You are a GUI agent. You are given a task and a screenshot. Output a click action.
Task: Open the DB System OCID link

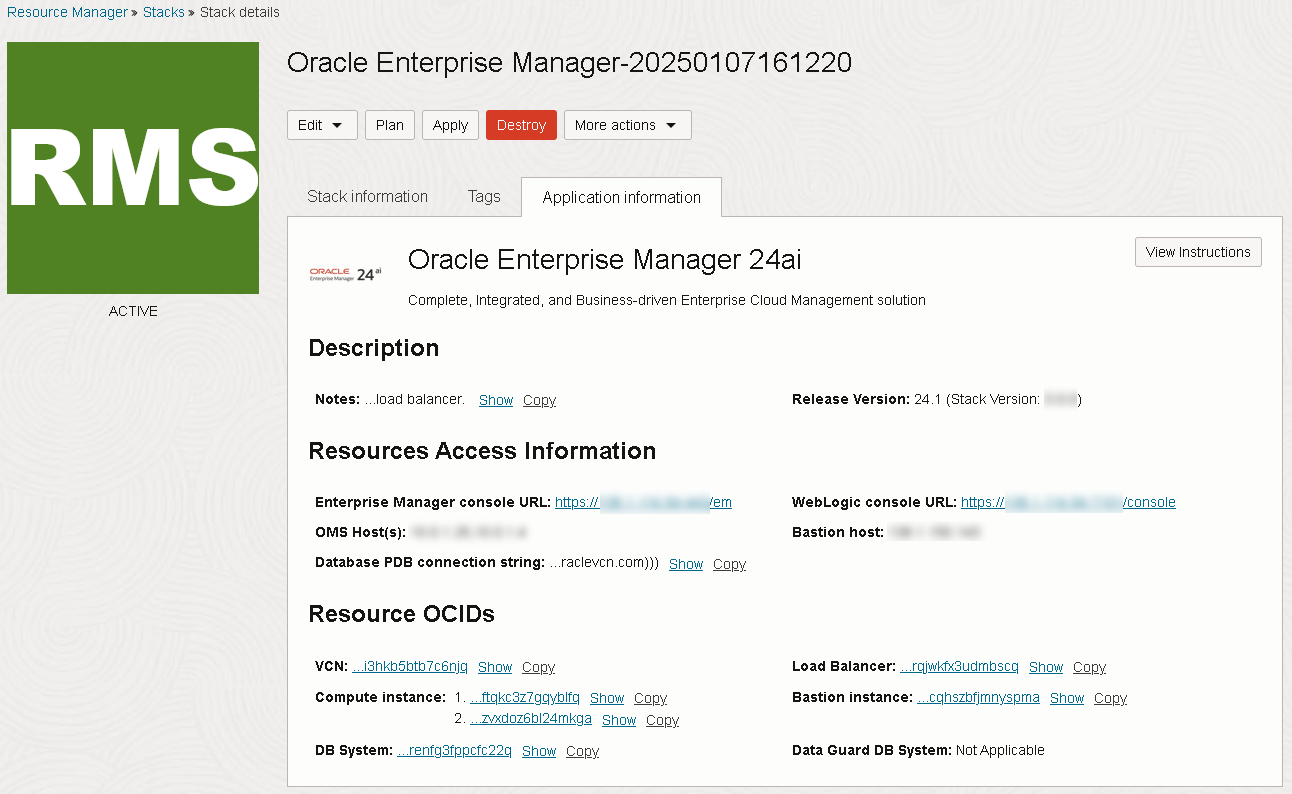point(454,751)
